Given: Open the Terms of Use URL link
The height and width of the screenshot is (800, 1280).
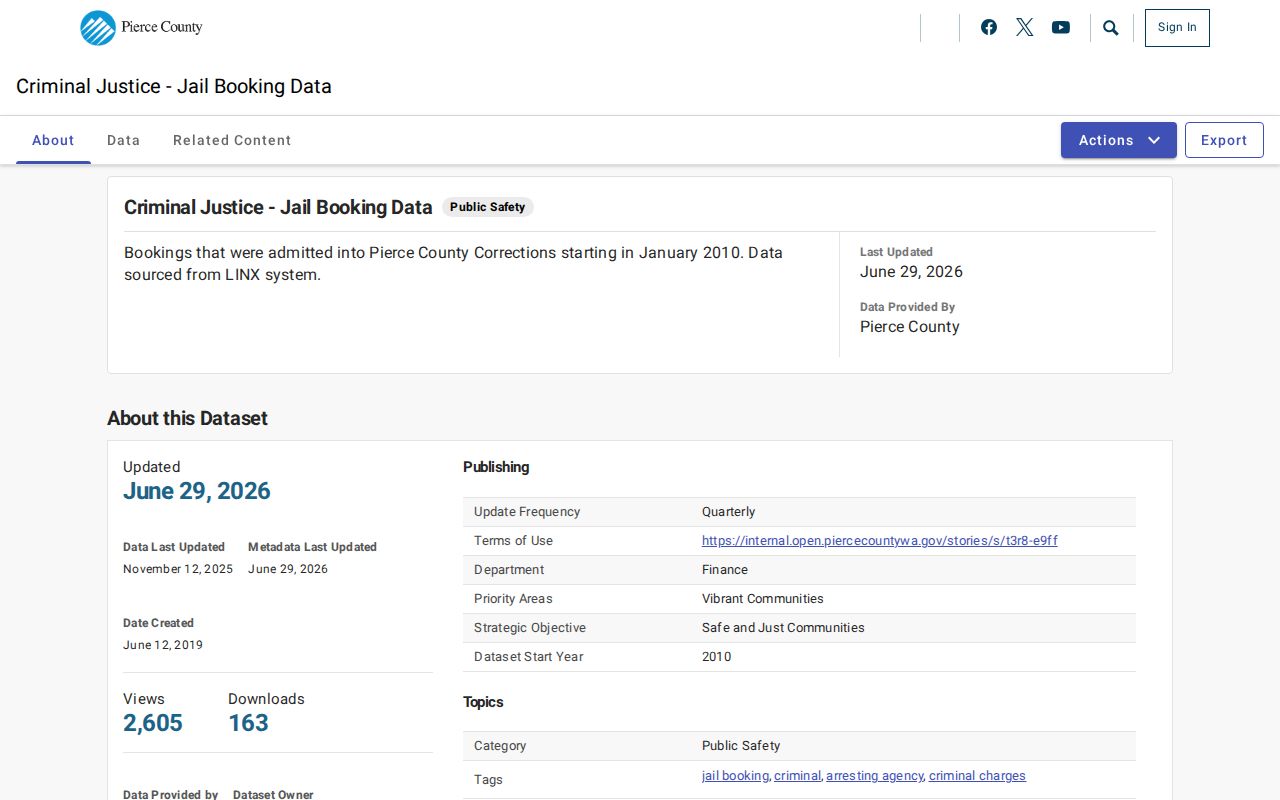Looking at the screenshot, I should [x=880, y=541].
